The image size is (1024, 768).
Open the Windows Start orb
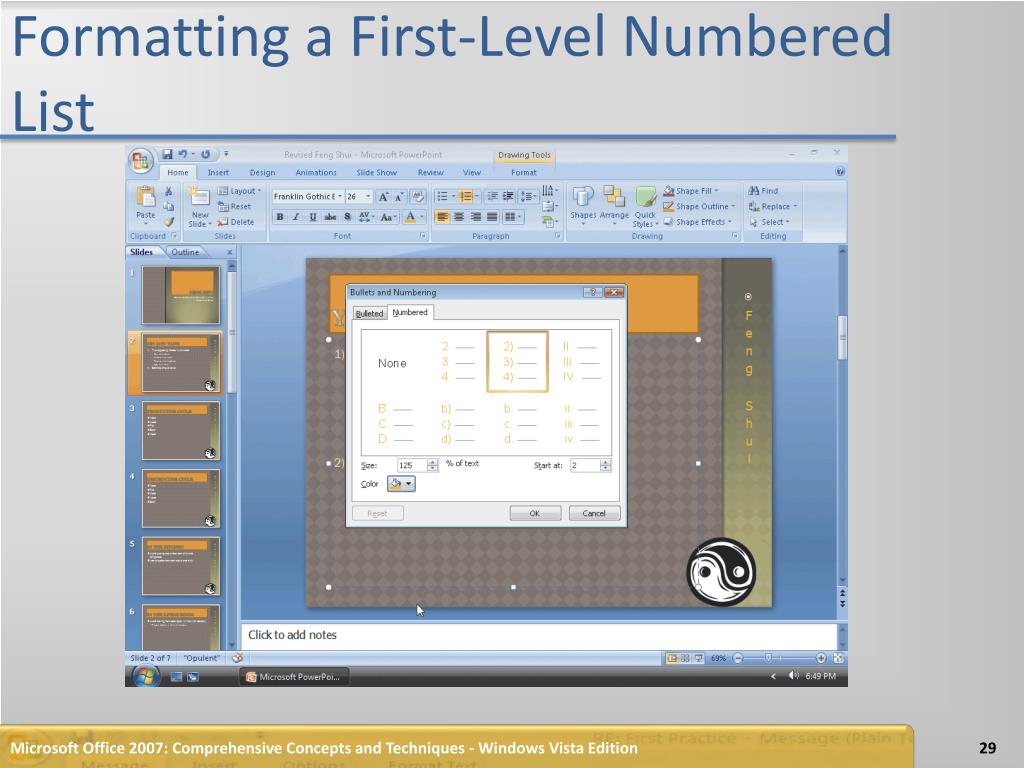click(x=146, y=677)
